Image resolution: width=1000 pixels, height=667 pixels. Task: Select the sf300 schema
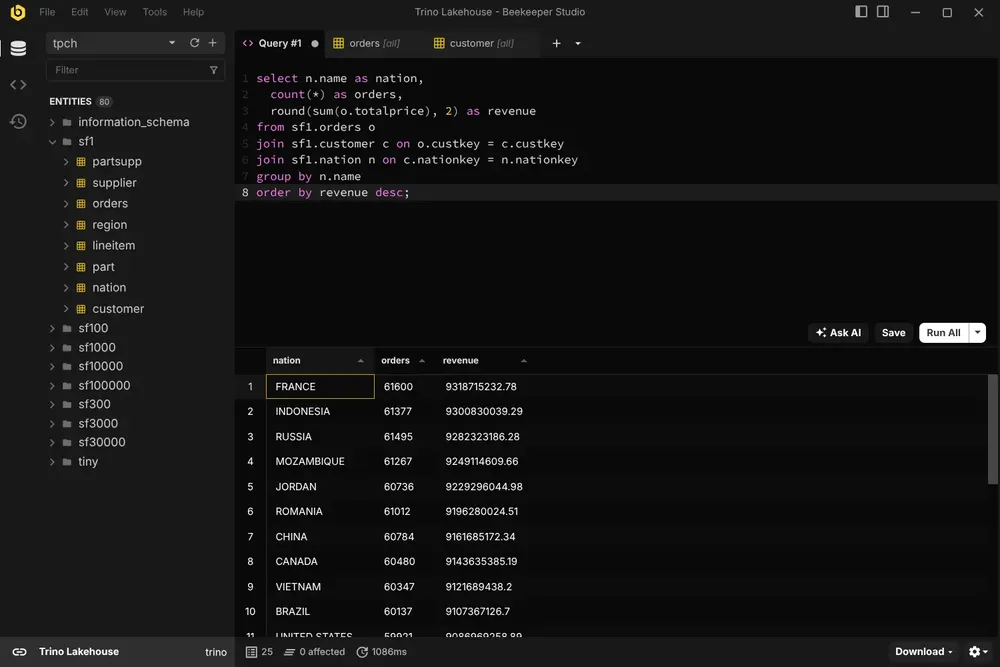click(x=94, y=404)
